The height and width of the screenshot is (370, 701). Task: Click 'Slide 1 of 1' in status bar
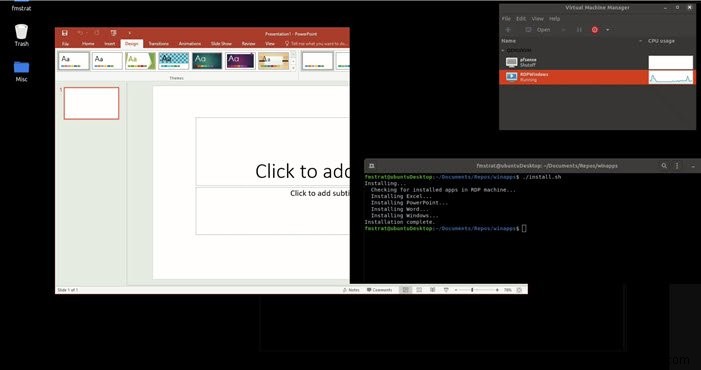coord(68,290)
